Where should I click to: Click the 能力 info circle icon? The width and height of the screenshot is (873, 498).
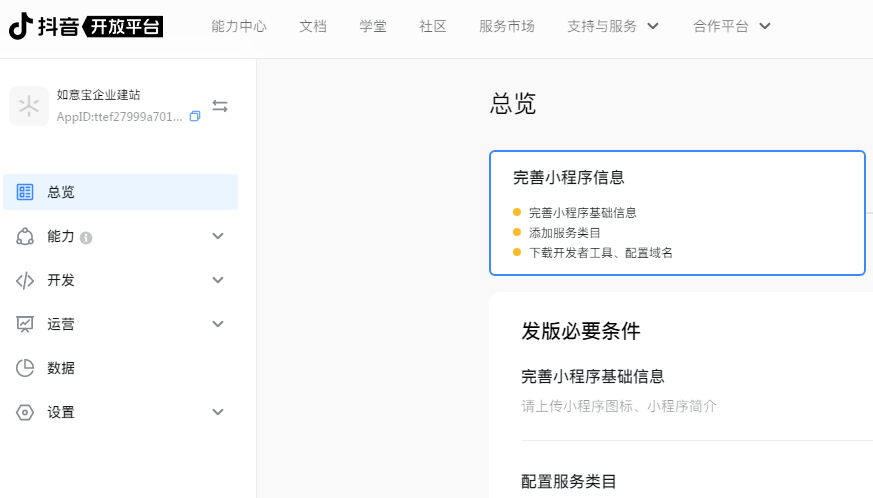coord(86,238)
